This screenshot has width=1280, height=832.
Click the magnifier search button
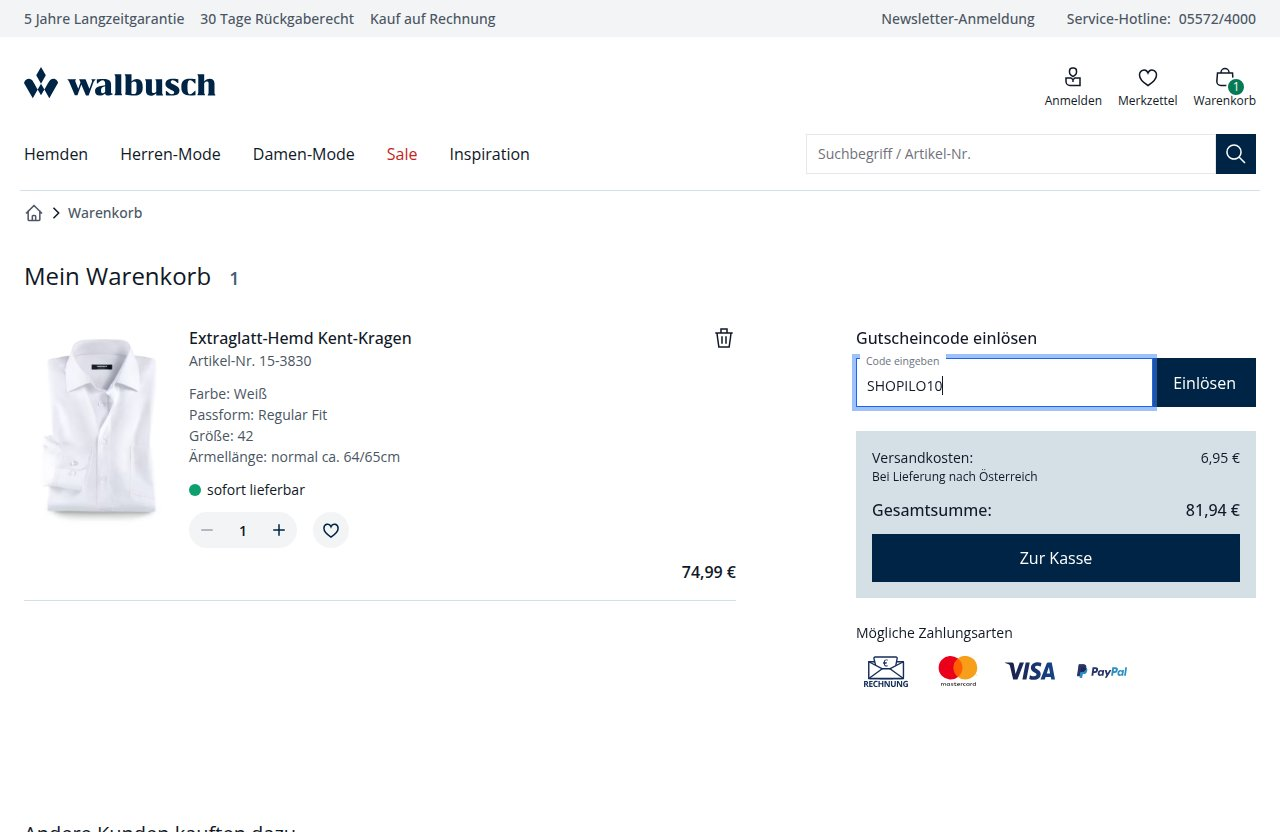1236,154
